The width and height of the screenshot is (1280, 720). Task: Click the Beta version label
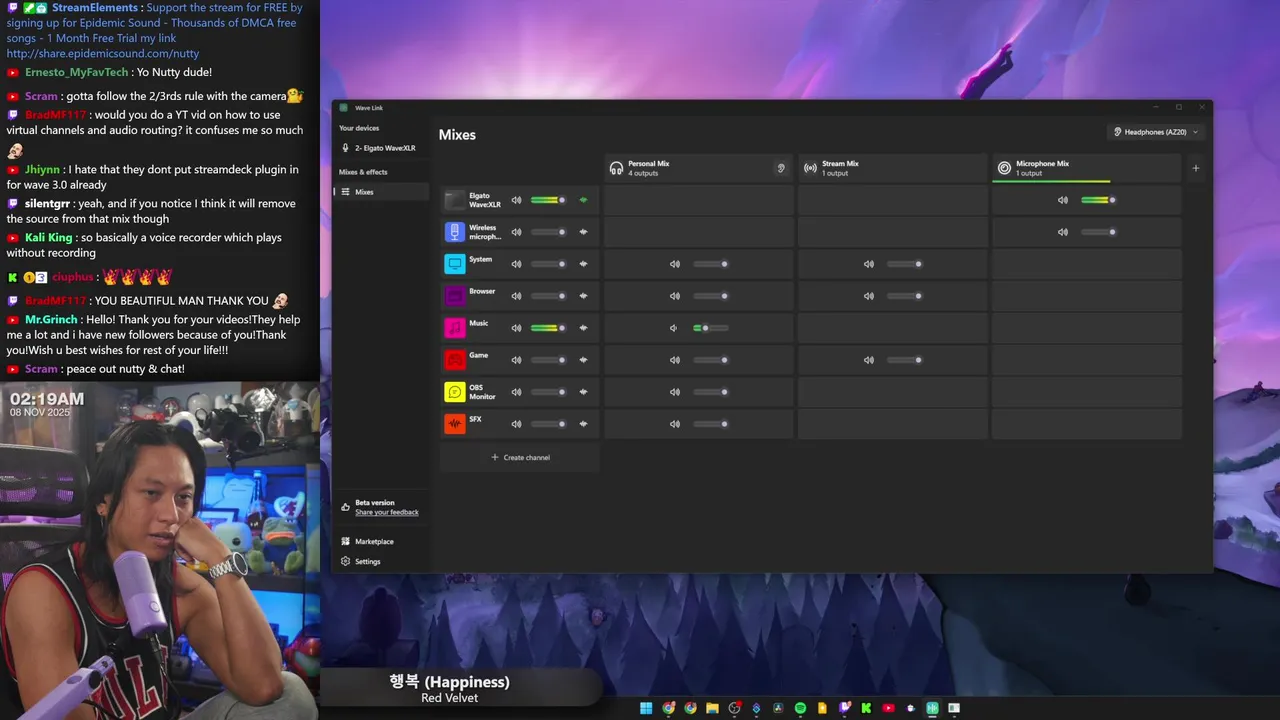click(x=375, y=503)
